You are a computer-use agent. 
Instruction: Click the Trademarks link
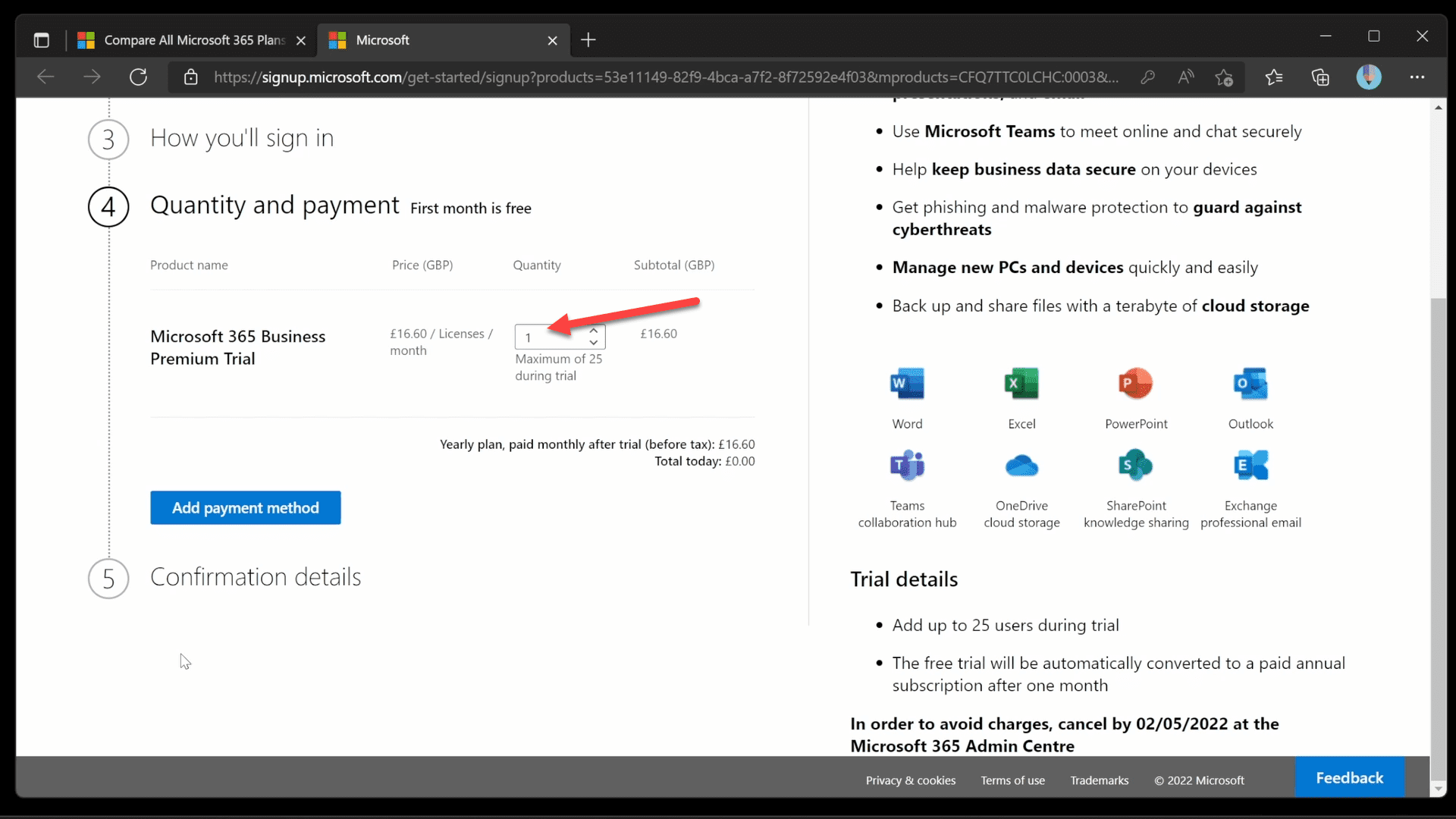[x=1099, y=779]
